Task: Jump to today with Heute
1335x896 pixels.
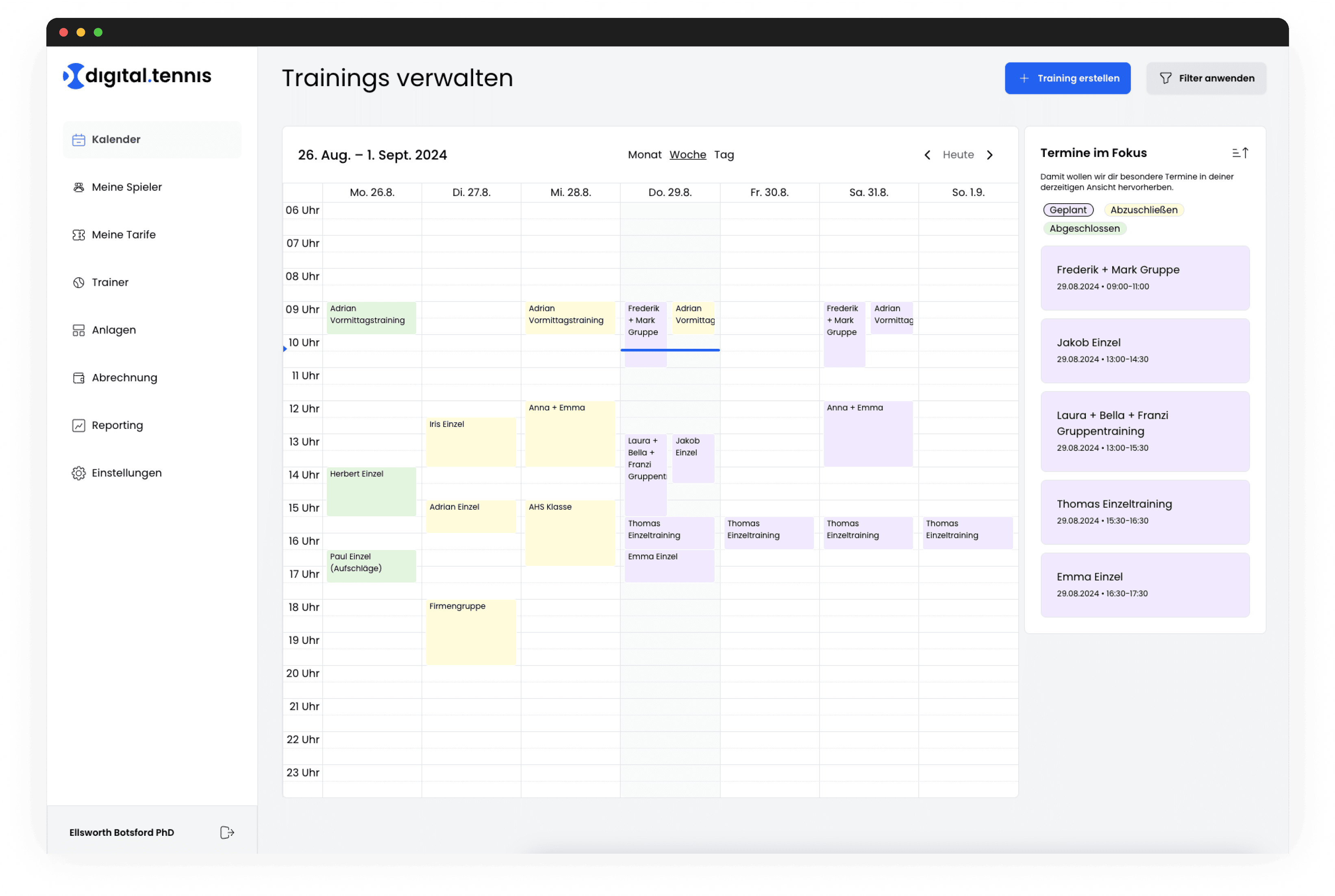Action: click(x=958, y=155)
